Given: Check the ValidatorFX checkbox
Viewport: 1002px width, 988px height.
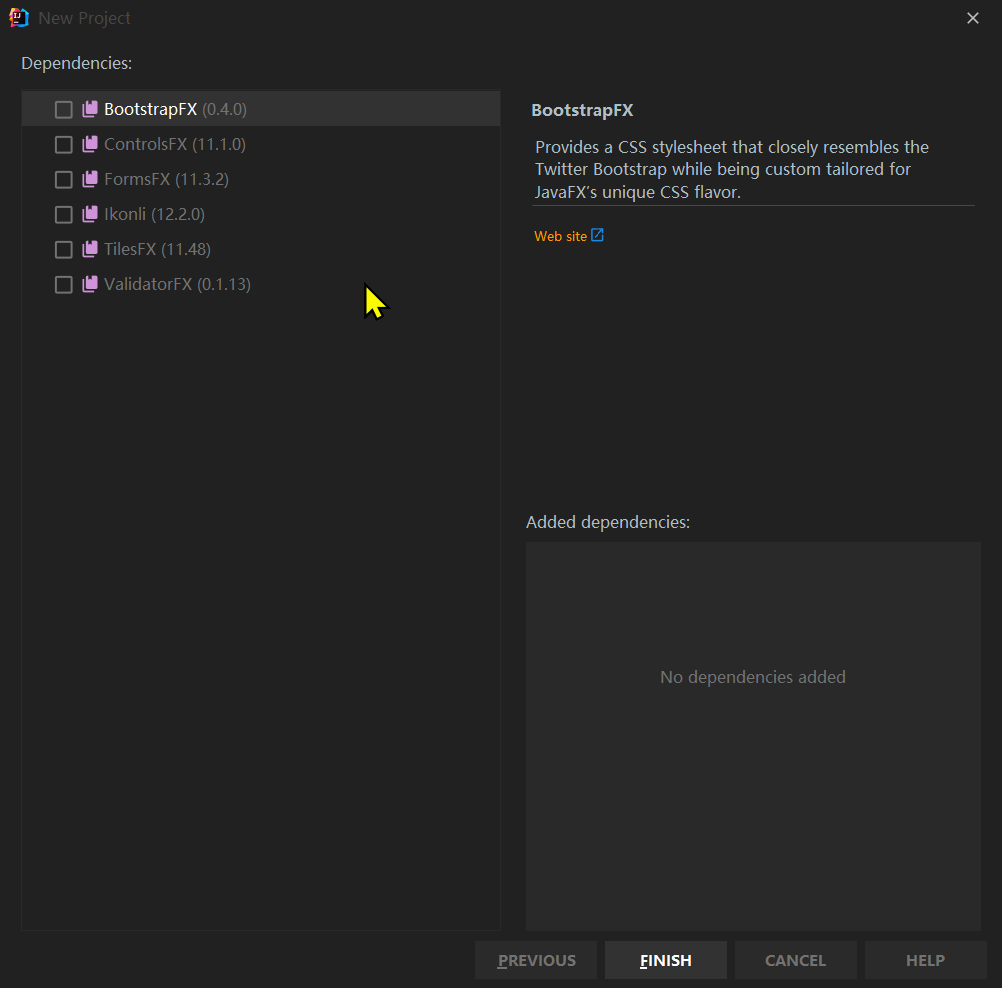Looking at the screenshot, I should coord(63,284).
